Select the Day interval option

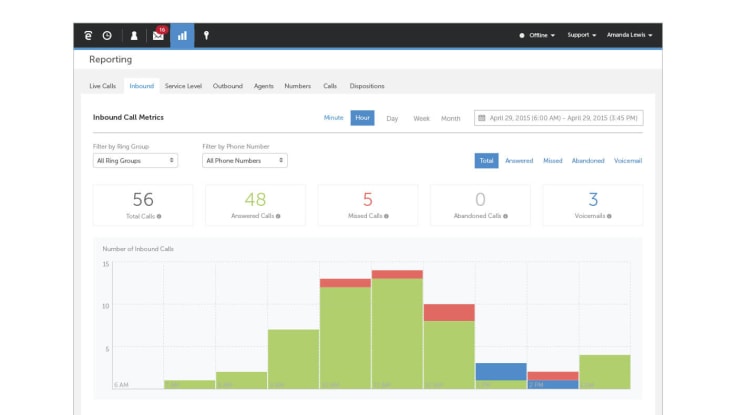392,118
